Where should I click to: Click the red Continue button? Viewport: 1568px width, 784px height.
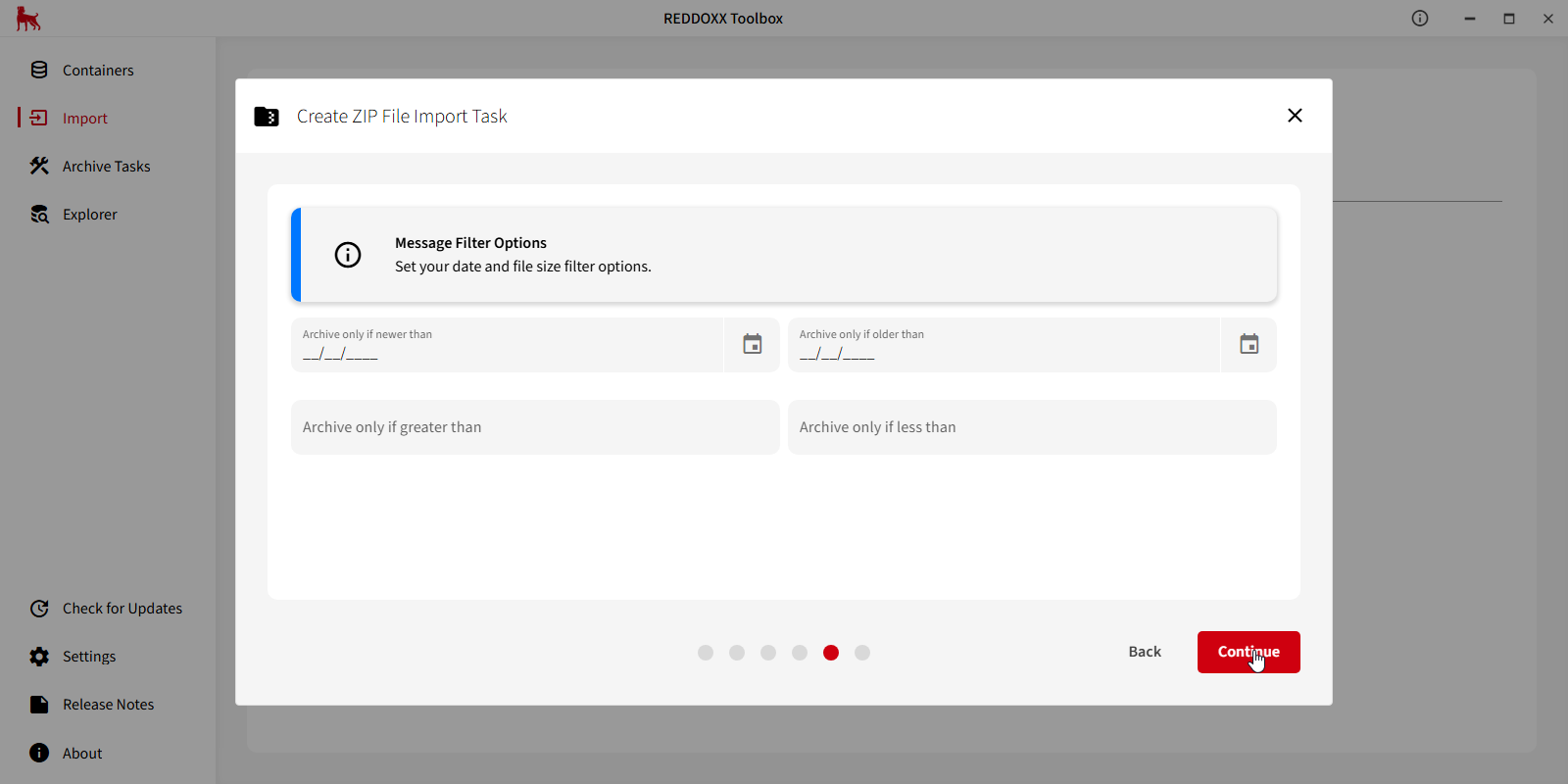pyautogui.click(x=1249, y=652)
